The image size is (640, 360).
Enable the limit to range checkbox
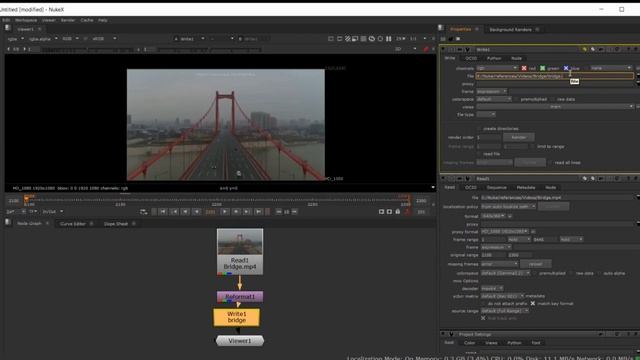coord(533,146)
